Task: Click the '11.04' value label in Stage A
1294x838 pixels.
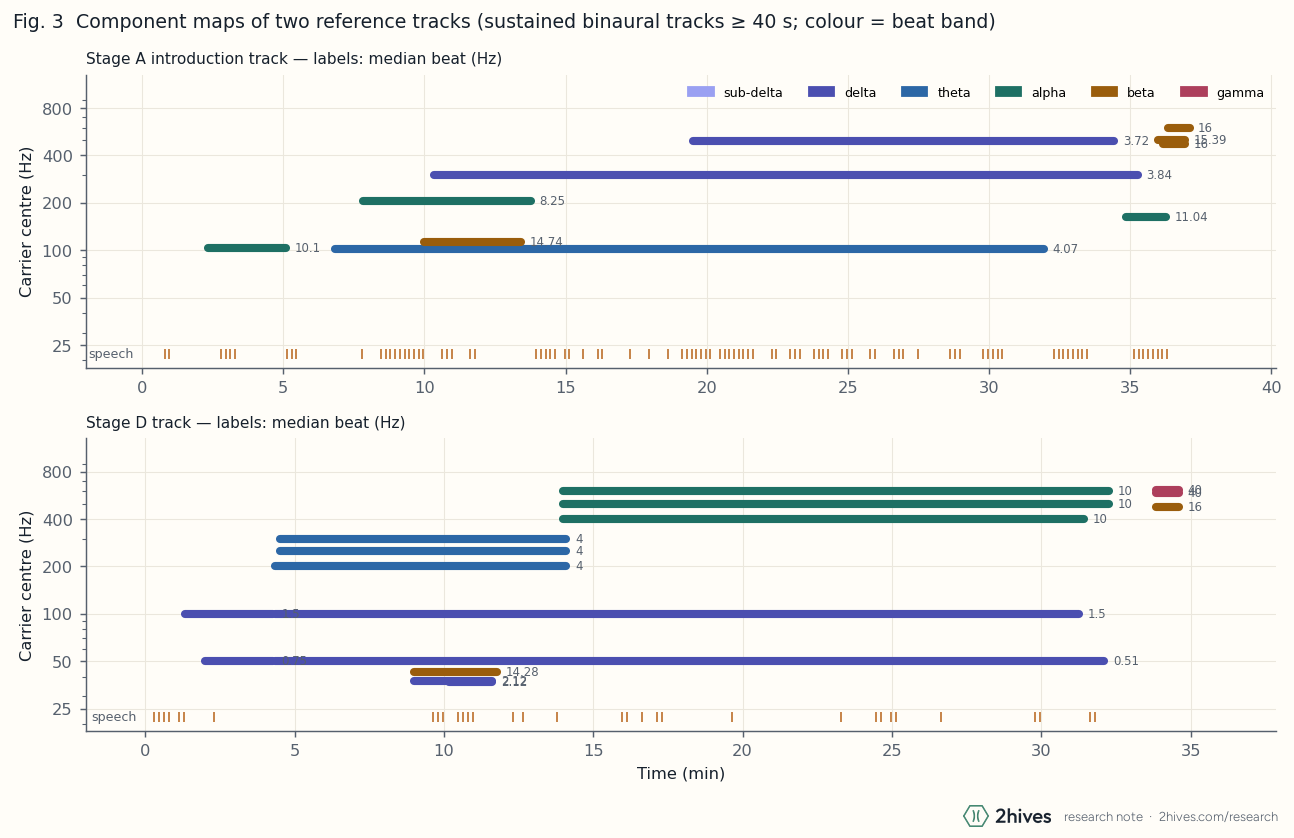Action: pyautogui.click(x=1191, y=217)
